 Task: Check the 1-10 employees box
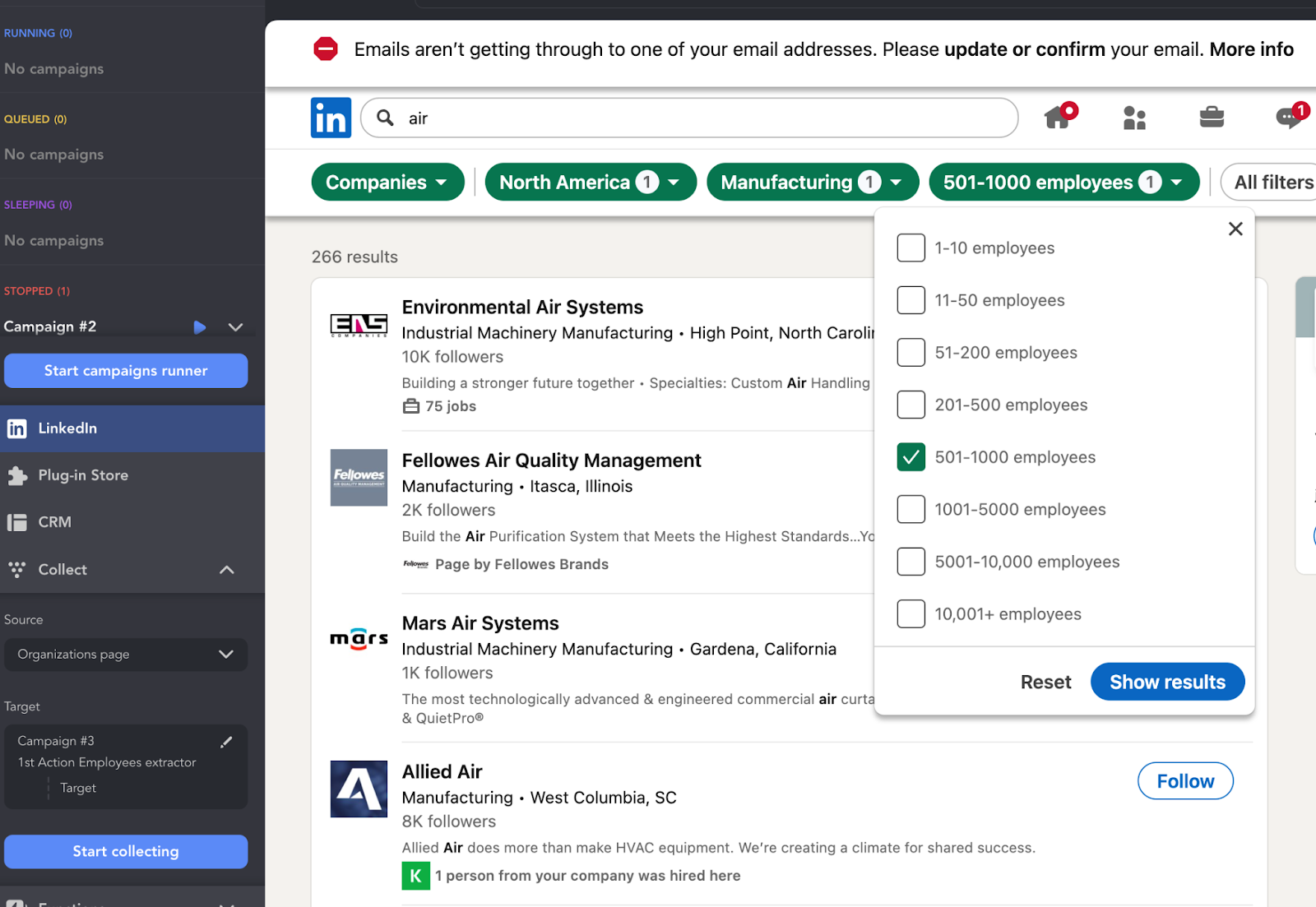click(x=911, y=248)
